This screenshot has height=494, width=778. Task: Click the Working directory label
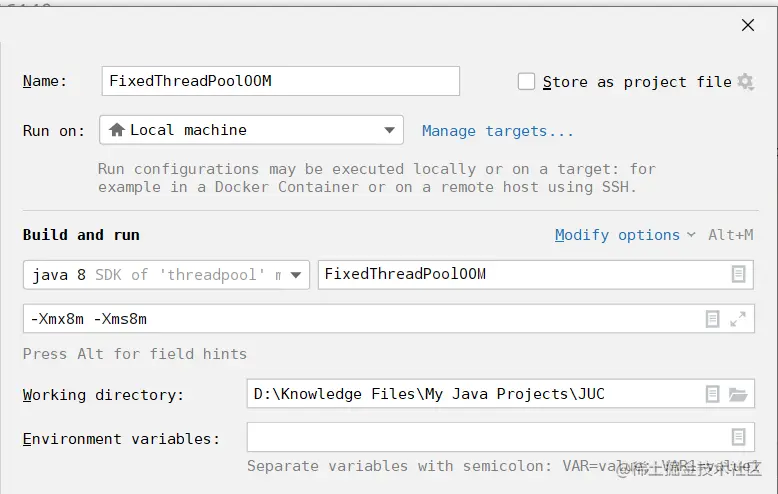coord(103,395)
